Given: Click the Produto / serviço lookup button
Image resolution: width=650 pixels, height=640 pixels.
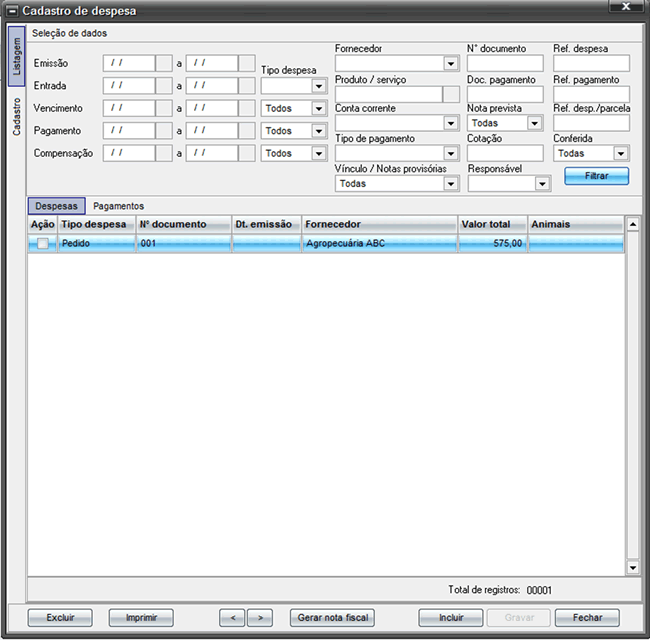Looking at the screenshot, I should click(x=451, y=94).
